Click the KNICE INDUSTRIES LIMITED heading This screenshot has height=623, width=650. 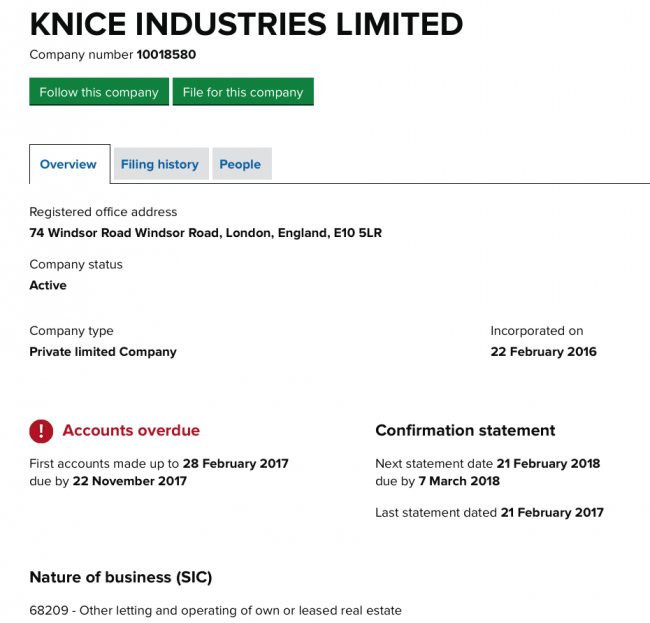pyautogui.click(x=246, y=24)
